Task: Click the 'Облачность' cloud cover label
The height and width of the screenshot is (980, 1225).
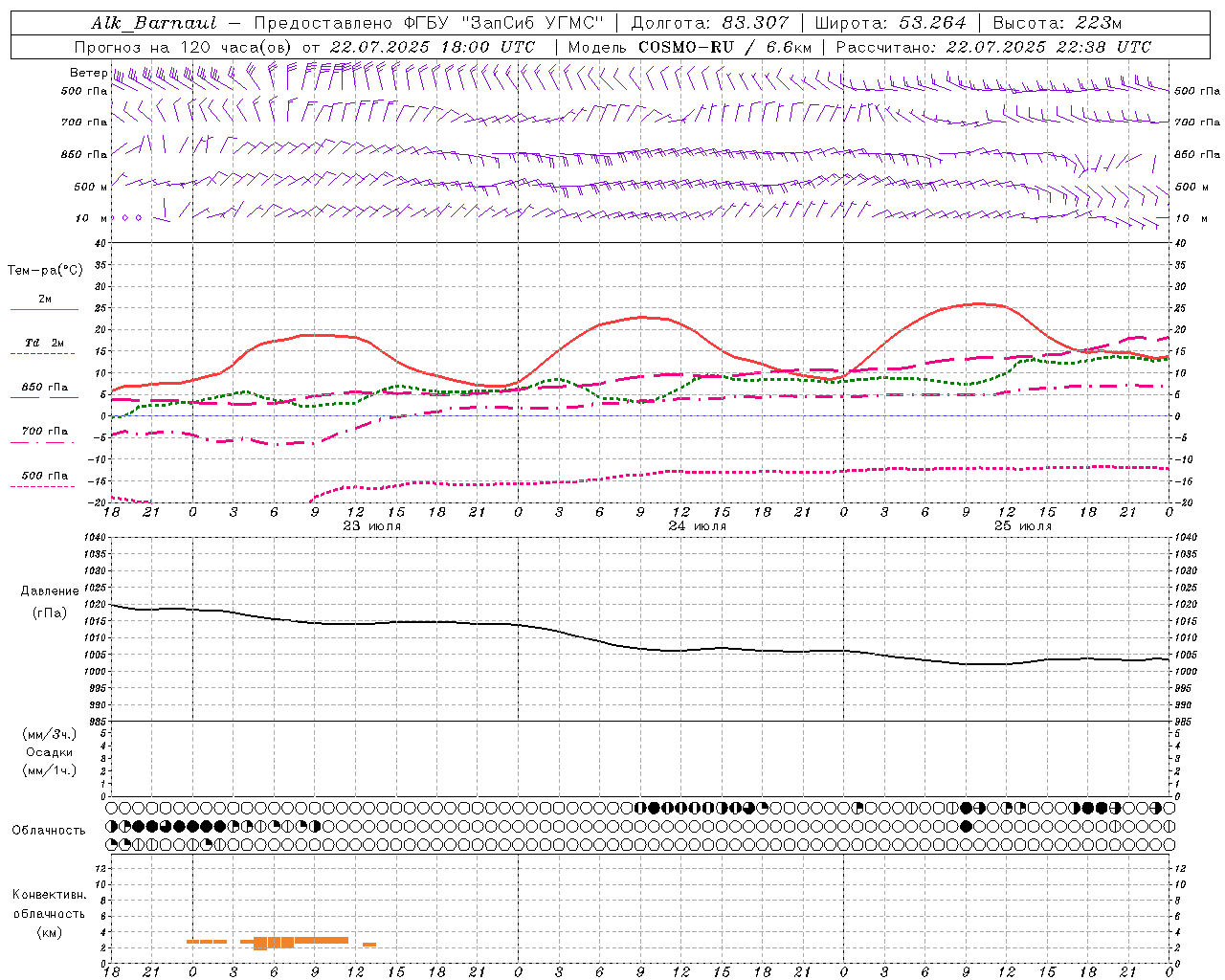Action: pos(49,831)
